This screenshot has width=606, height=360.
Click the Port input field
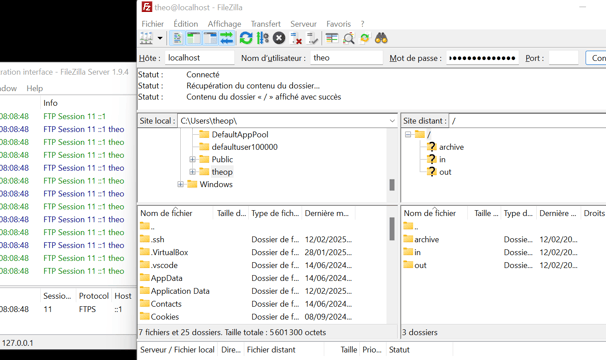click(563, 58)
